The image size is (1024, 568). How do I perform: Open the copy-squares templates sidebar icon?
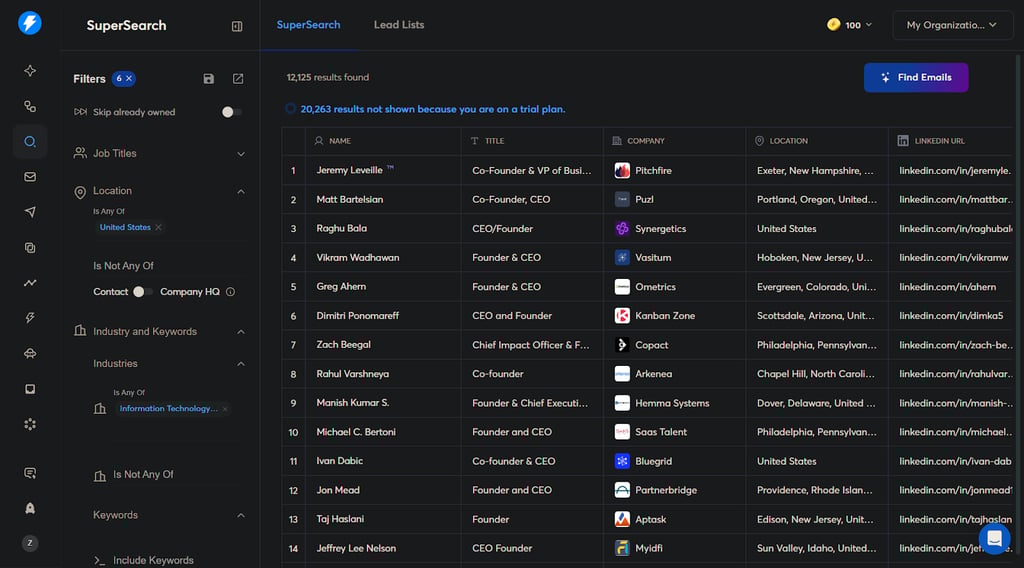[30, 247]
